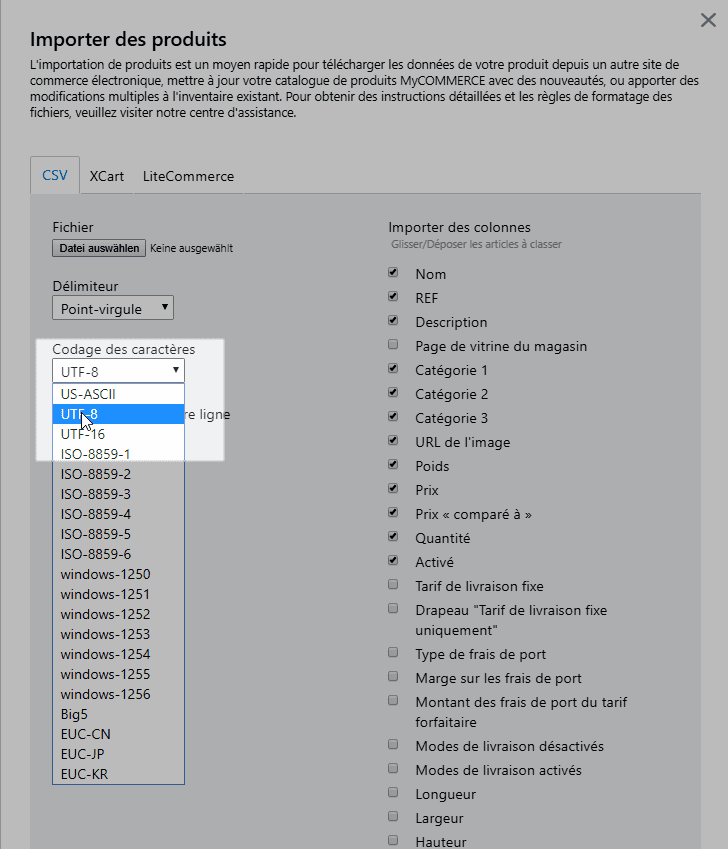Select US-ASCII encoding option
The height and width of the screenshot is (849, 728).
119,394
